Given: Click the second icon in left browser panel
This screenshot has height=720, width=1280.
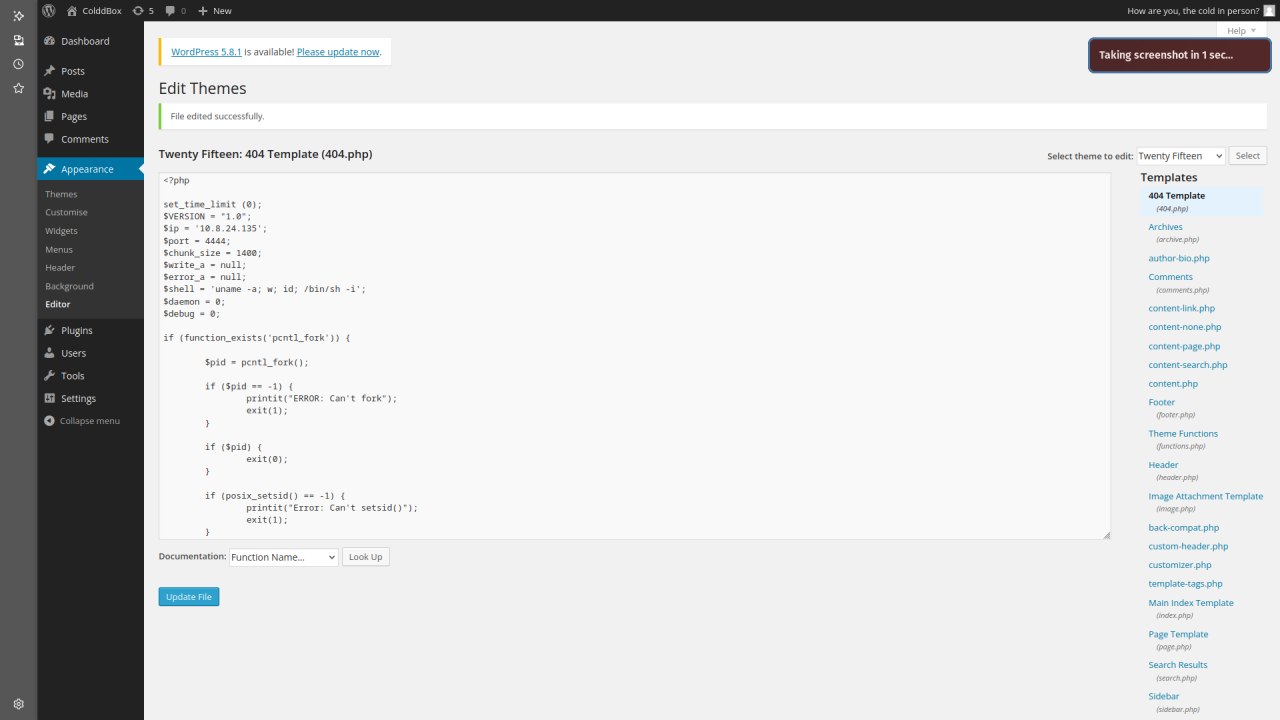Looking at the screenshot, I should (x=18, y=40).
